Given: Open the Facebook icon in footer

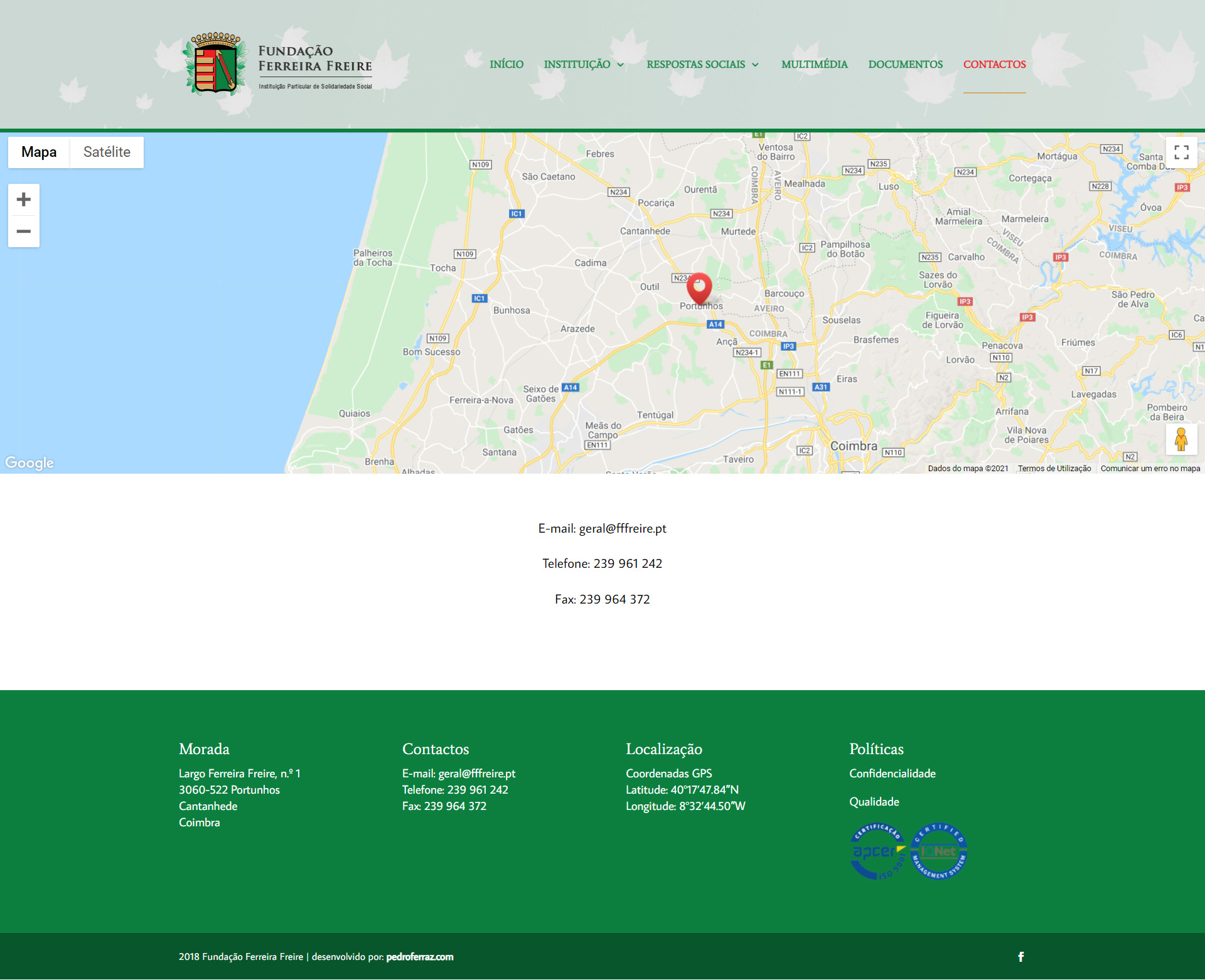Looking at the screenshot, I should click(1020, 957).
